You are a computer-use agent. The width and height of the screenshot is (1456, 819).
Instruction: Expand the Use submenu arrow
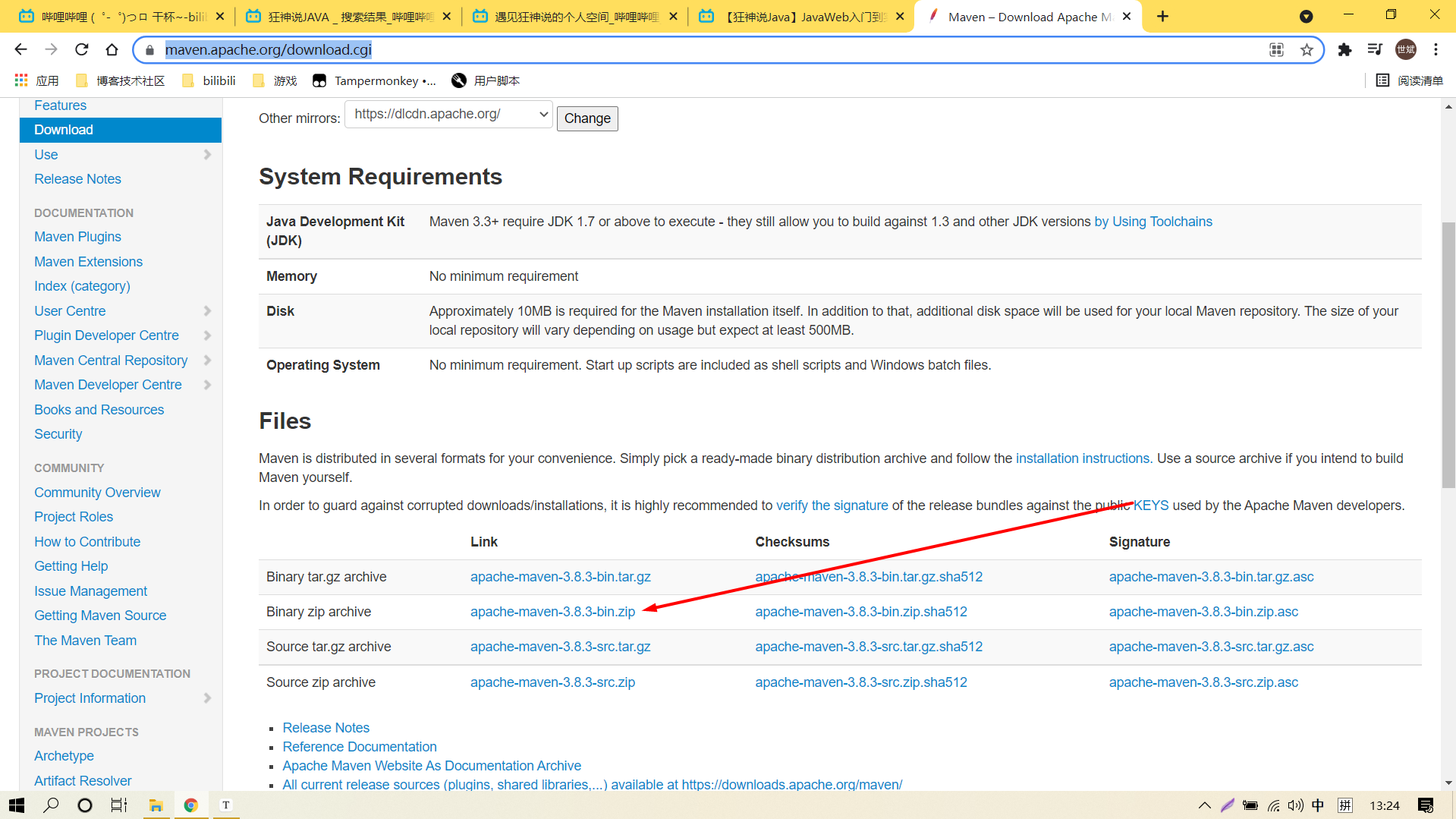(207, 155)
